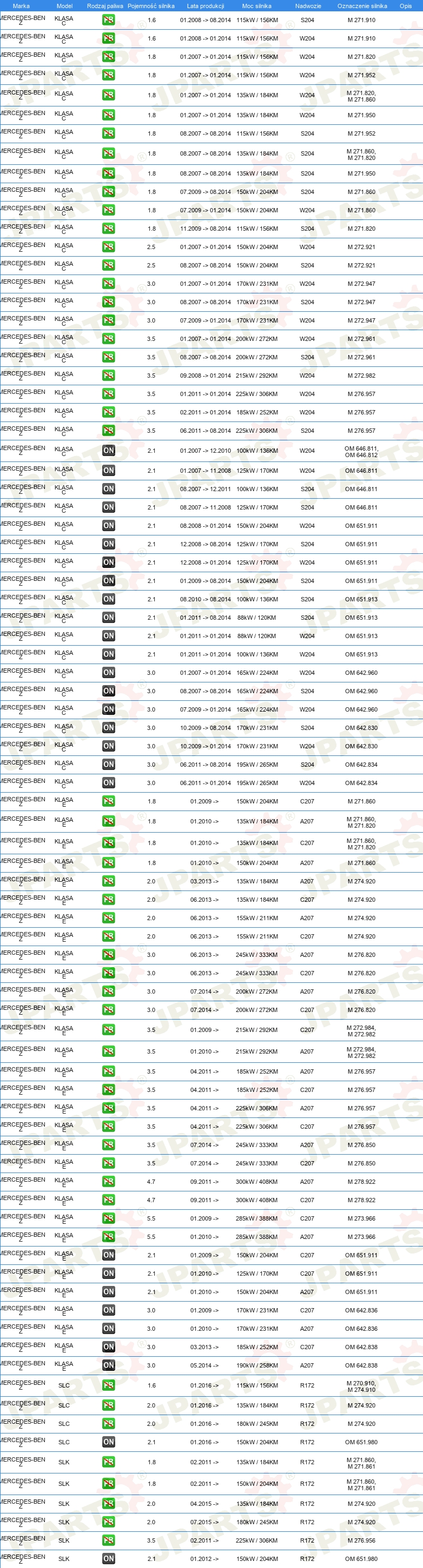This screenshot has height=1568, width=423.
Task: Click the '08.2010 -> 08.2014' production years
Action: click(x=206, y=599)
